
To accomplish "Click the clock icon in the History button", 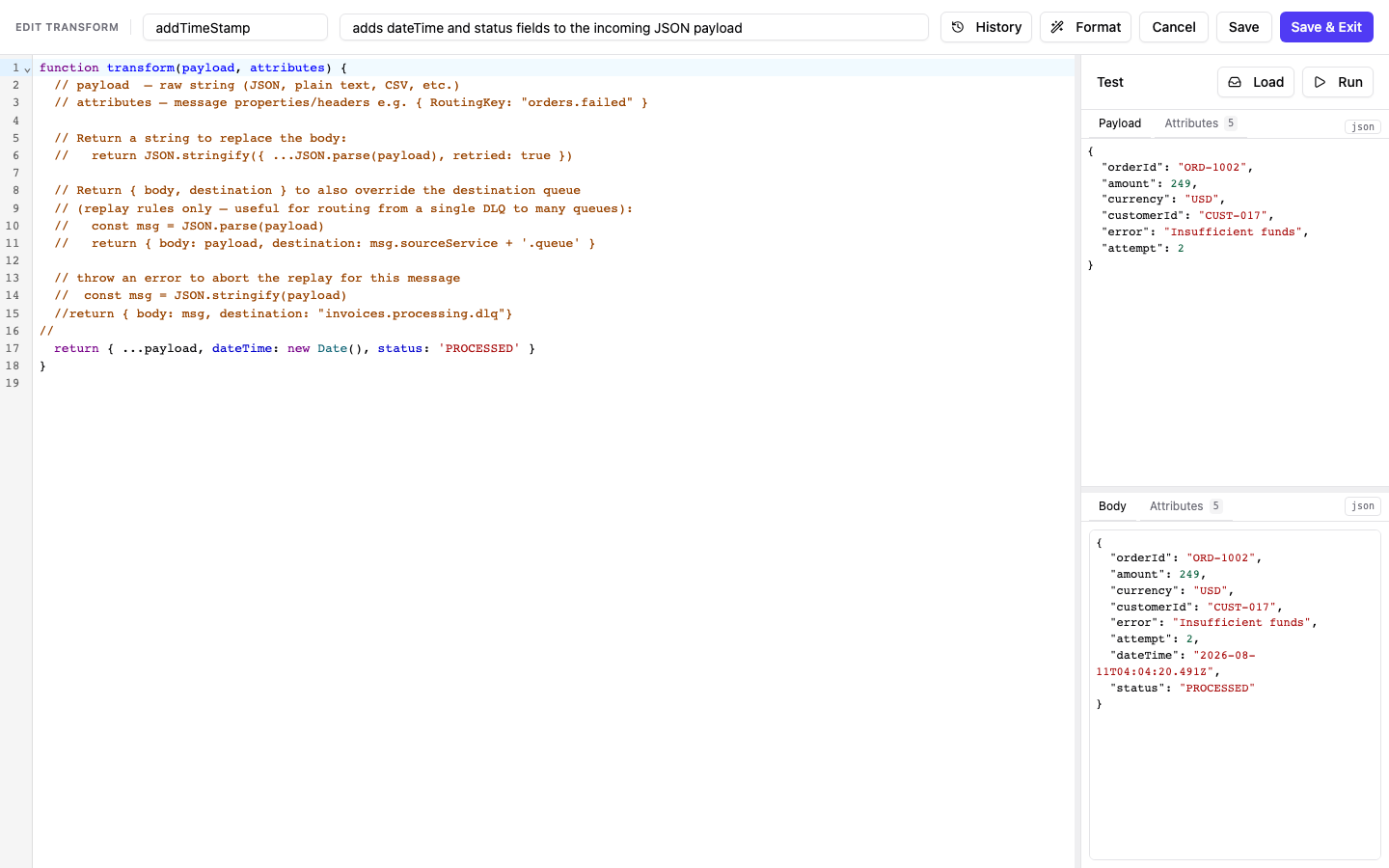I will click(958, 27).
